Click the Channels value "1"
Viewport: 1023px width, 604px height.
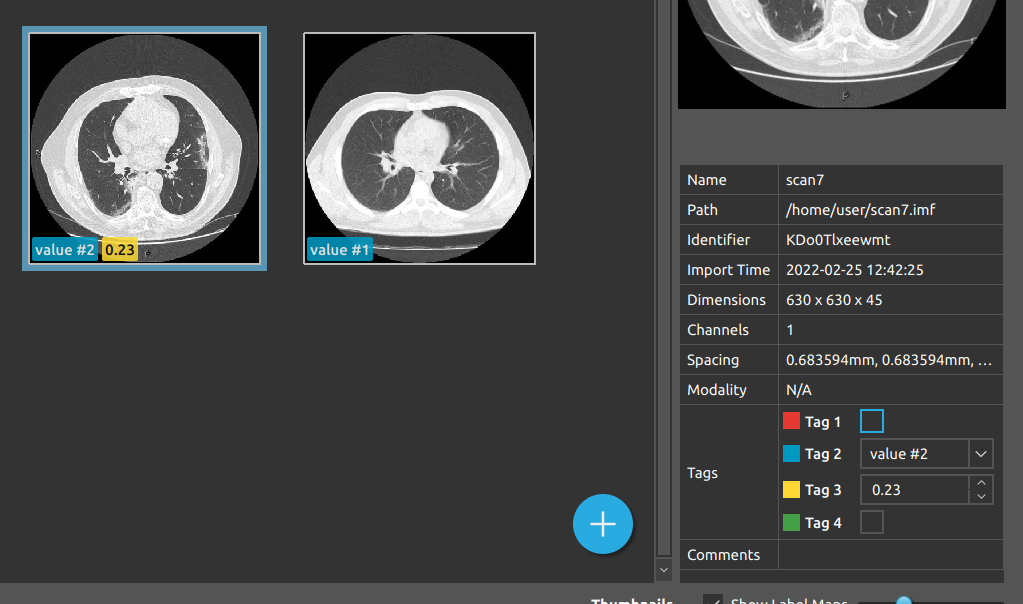tap(789, 330)
